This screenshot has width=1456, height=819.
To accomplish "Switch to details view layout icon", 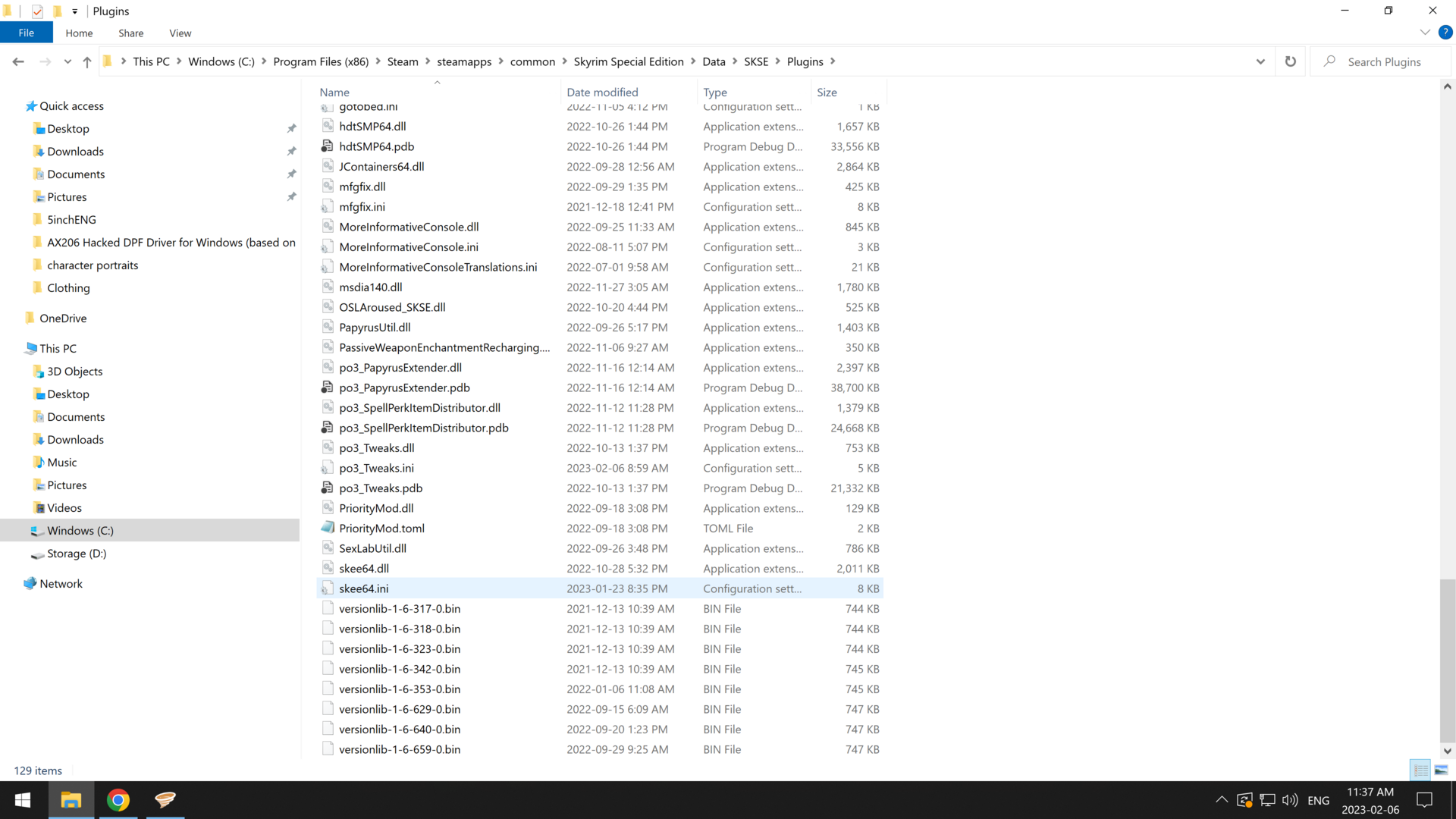I will [1421, 770].
